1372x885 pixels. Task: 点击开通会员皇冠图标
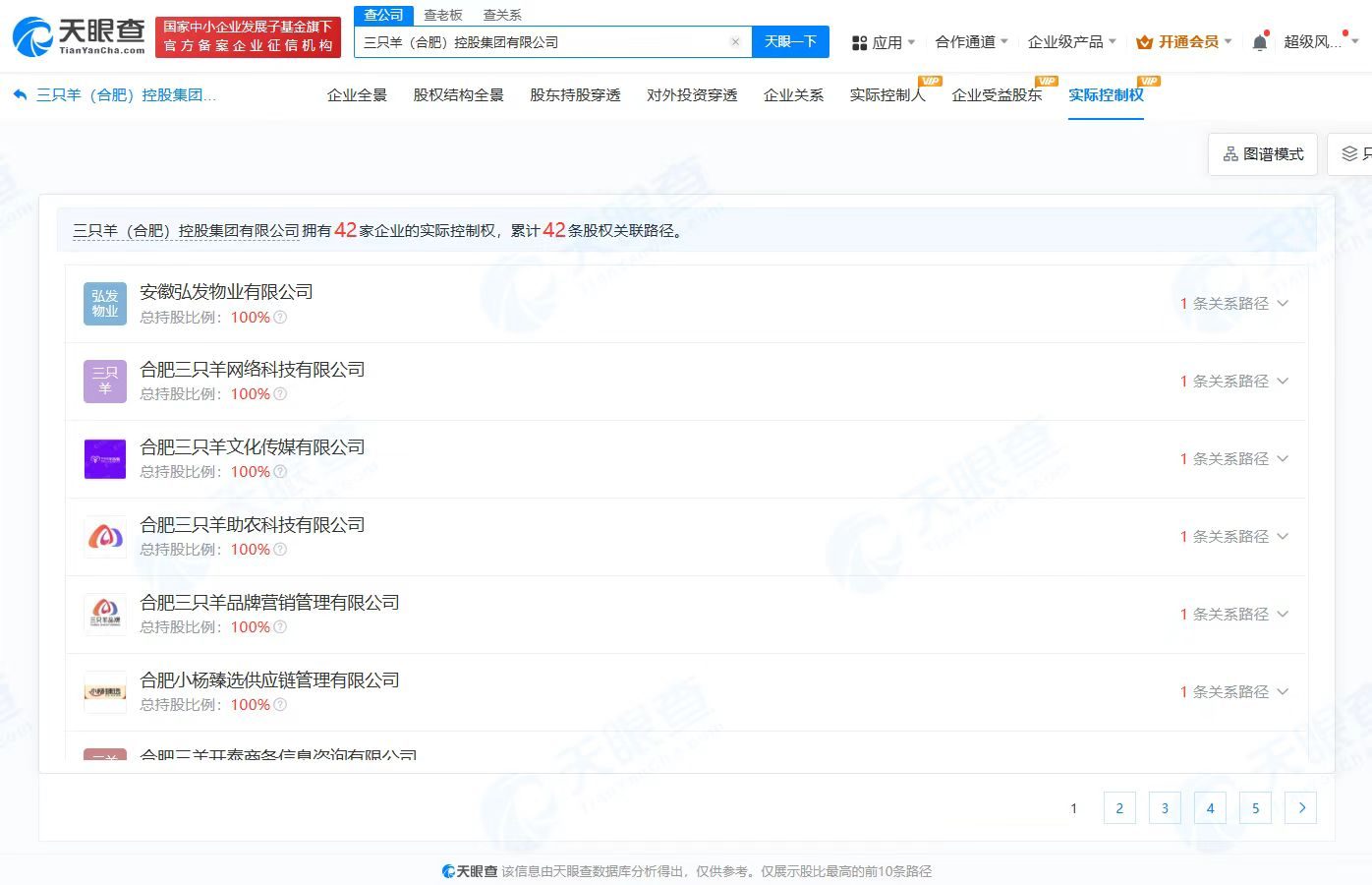tap(1146, 41)
